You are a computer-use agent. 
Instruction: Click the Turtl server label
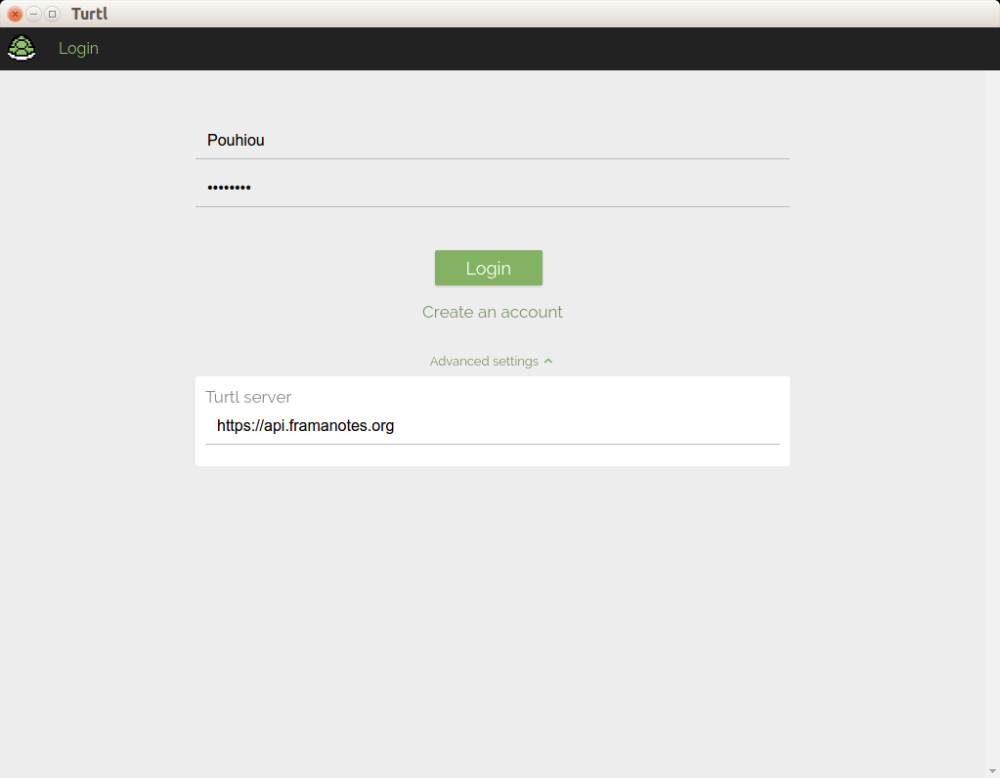(x=248, y=397)
